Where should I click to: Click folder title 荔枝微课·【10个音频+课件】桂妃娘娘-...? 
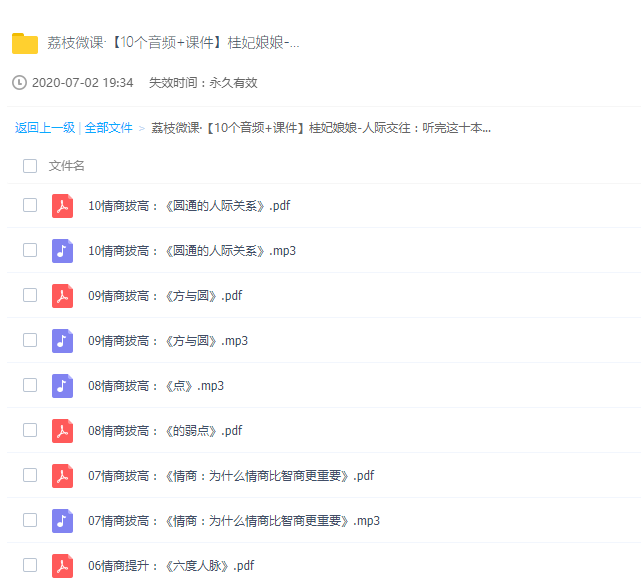coord(173,43)
